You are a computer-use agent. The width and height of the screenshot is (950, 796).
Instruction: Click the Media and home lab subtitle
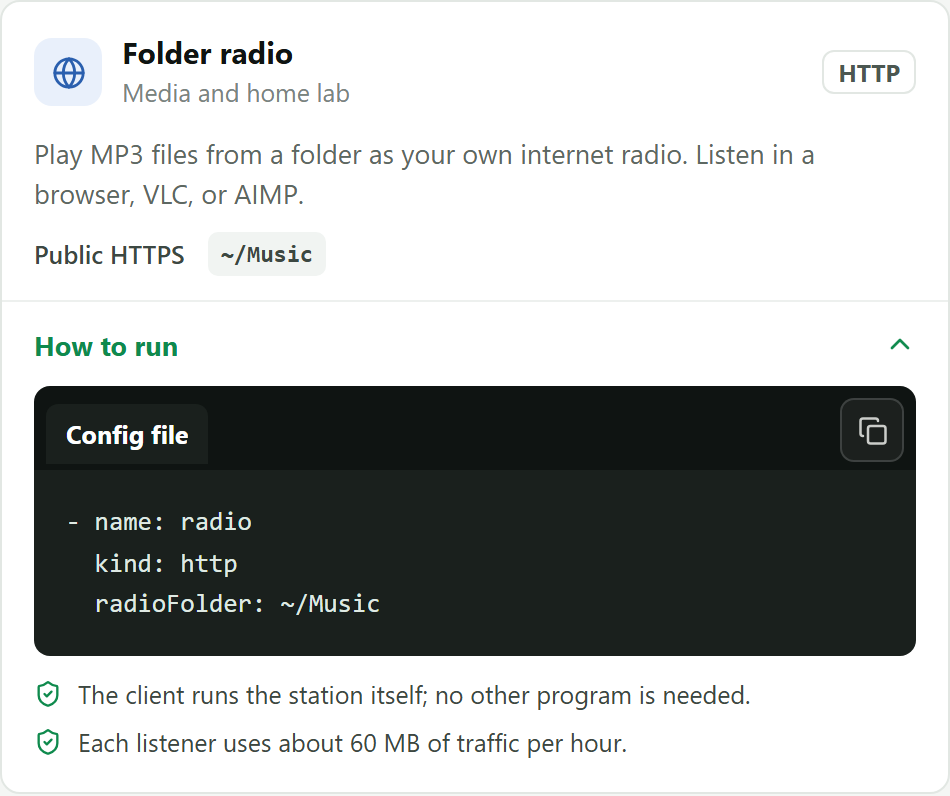coord(236,94)
